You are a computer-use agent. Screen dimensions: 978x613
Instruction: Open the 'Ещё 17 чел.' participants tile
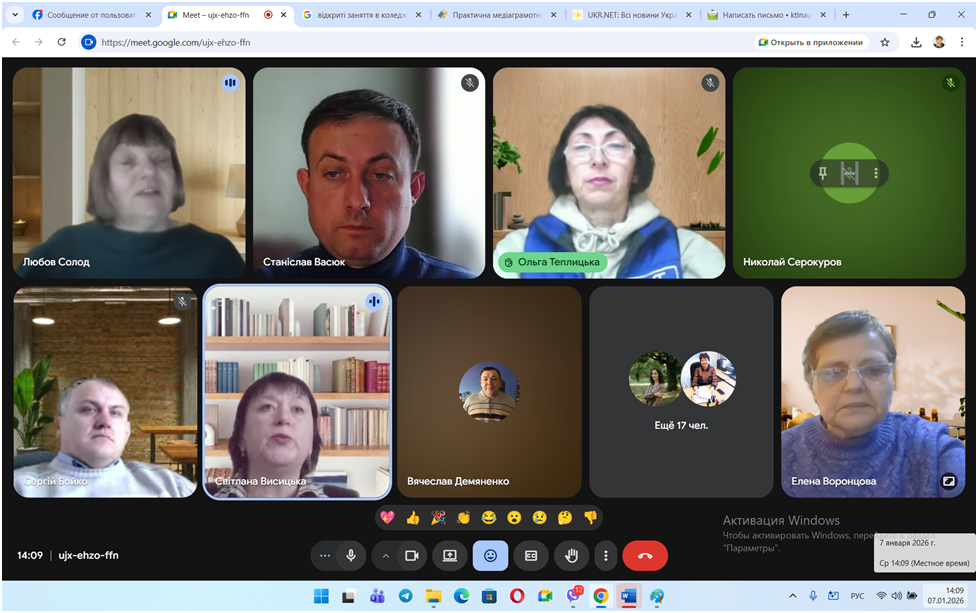(x=681, y=391)
